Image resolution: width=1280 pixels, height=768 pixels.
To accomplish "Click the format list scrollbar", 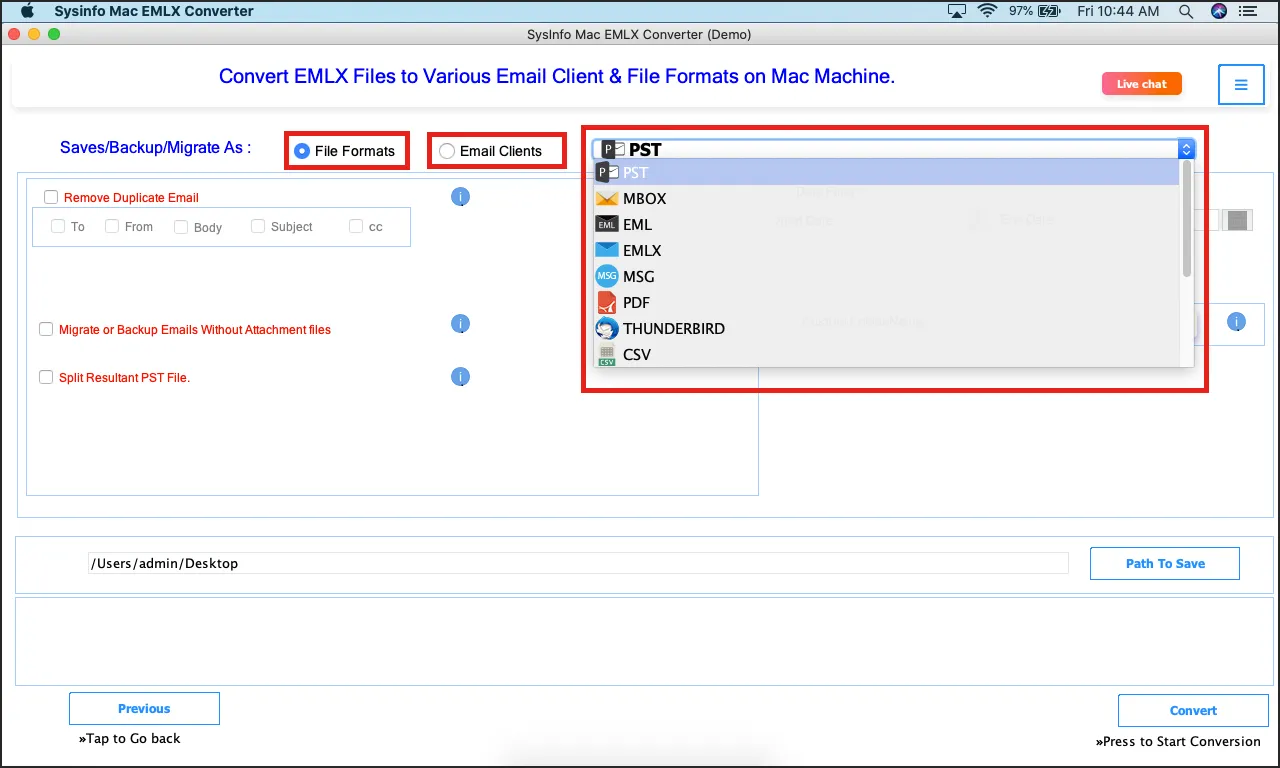I will pyautogui.click(x=1187, y=218).
